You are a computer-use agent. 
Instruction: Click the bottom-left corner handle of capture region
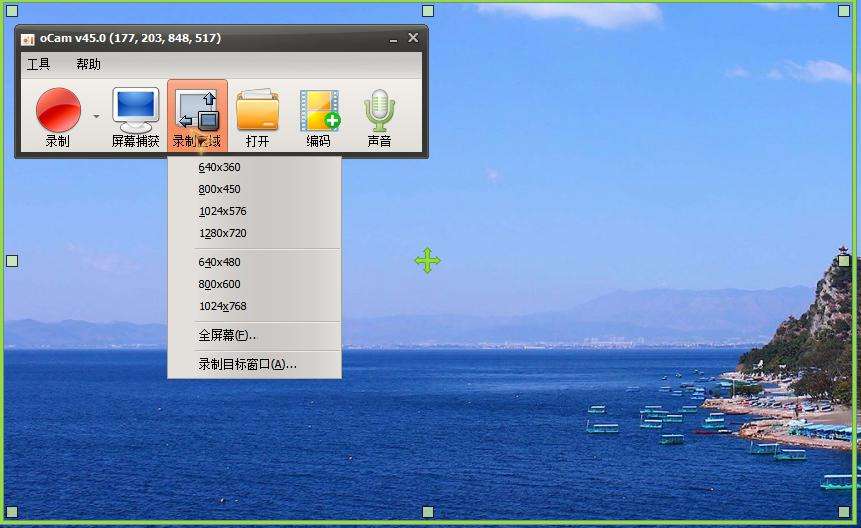point(12,512)
